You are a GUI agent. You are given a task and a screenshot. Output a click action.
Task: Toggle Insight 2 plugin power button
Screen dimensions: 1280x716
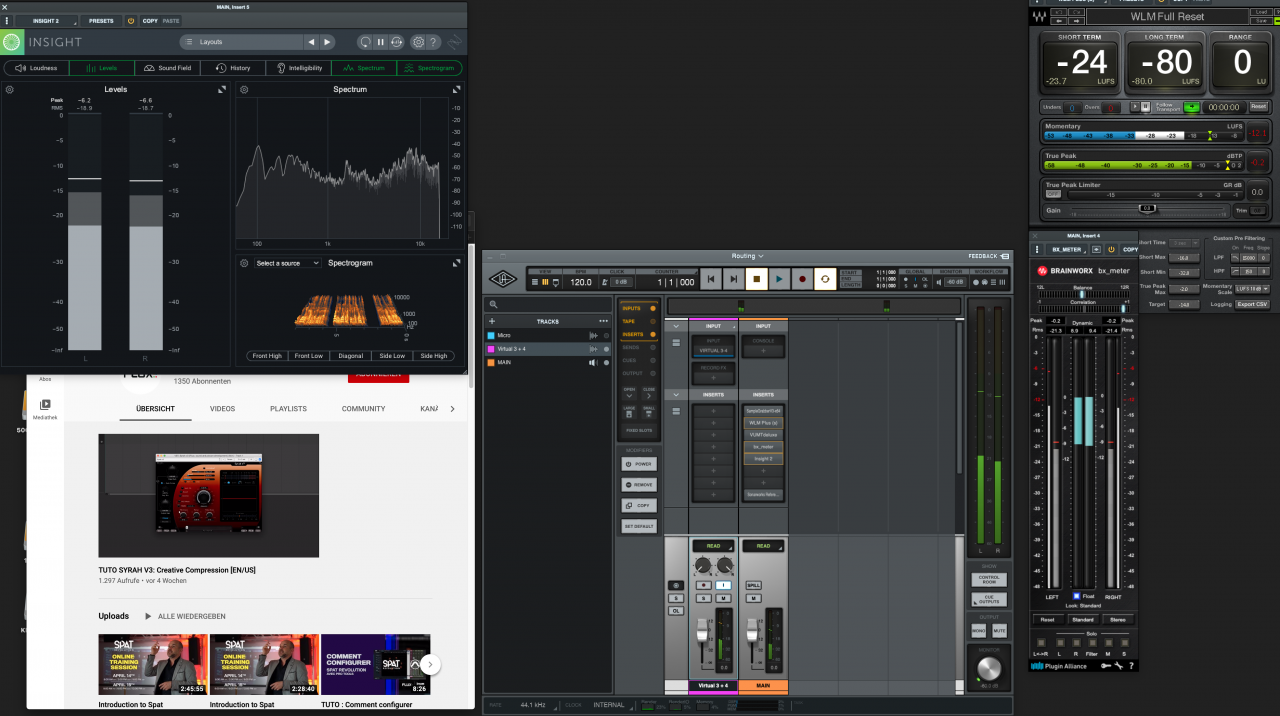[131, 20]
